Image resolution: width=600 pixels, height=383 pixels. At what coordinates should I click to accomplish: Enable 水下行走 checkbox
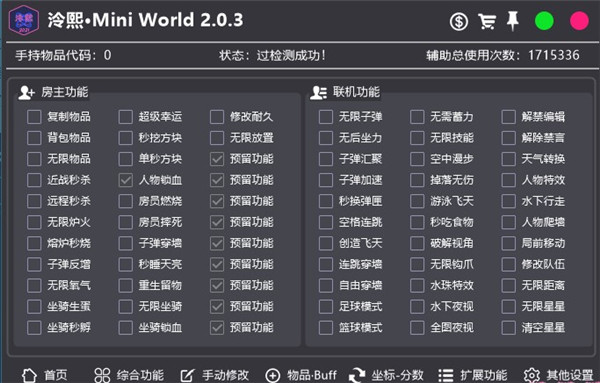(509, 201)
